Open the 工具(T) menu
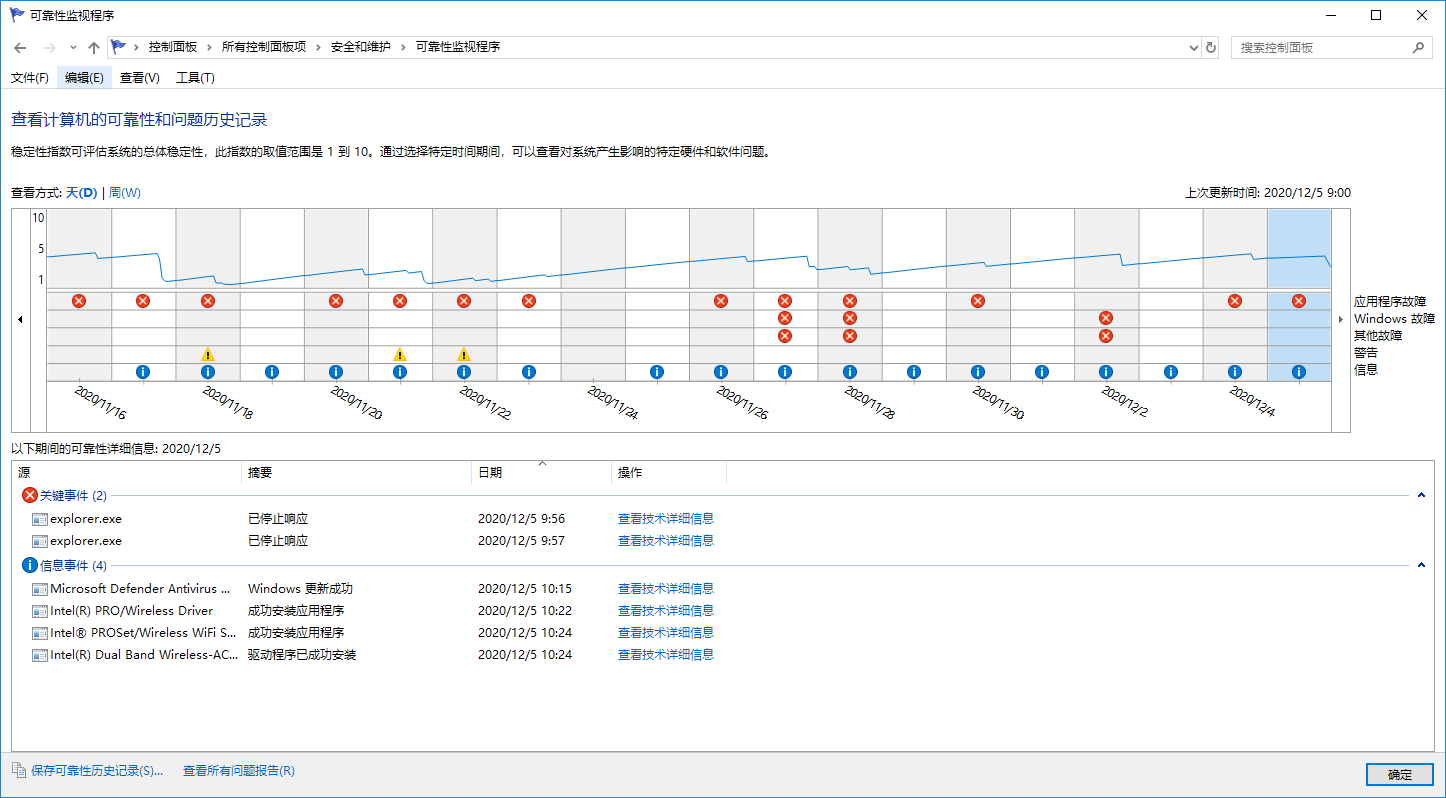This screenshot has width=1446, height=798. tap(195, 78)
